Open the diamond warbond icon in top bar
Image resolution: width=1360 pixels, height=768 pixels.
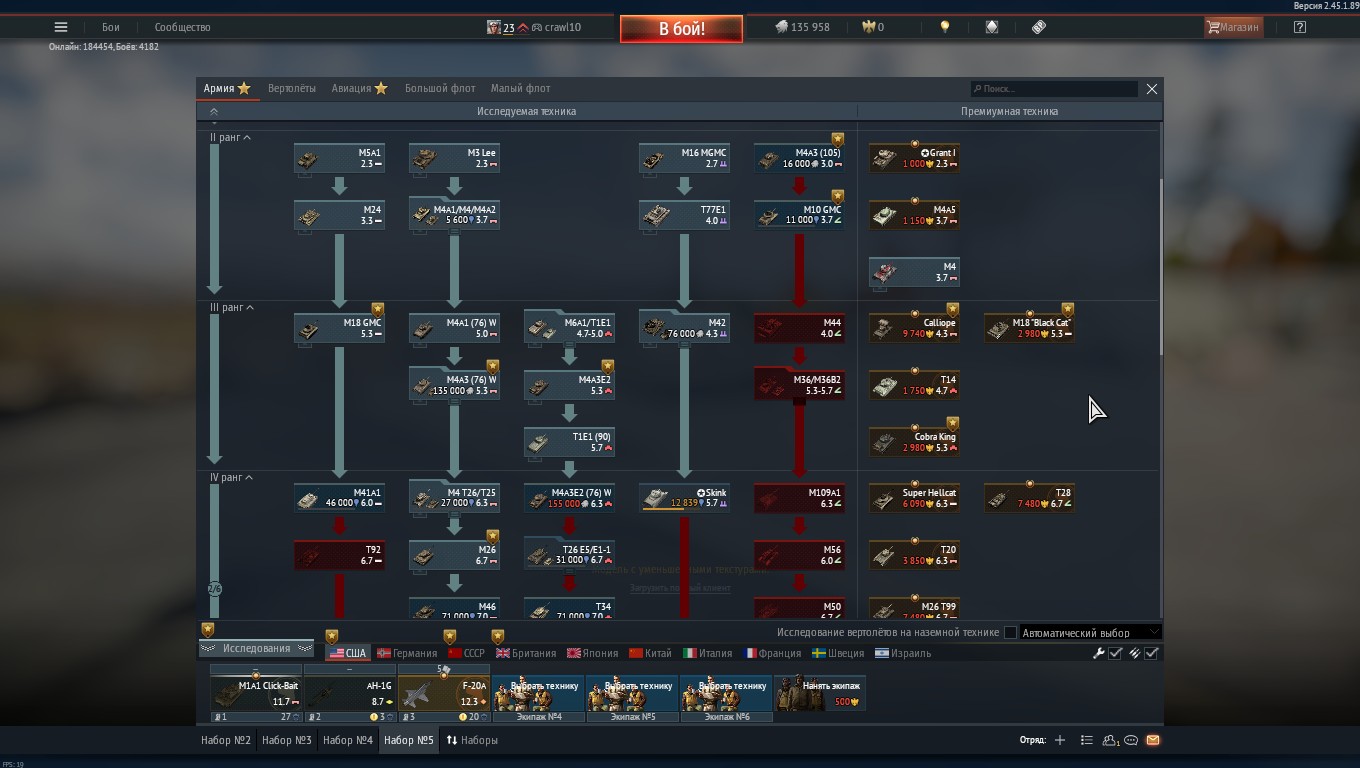click(x=992, y=27)
